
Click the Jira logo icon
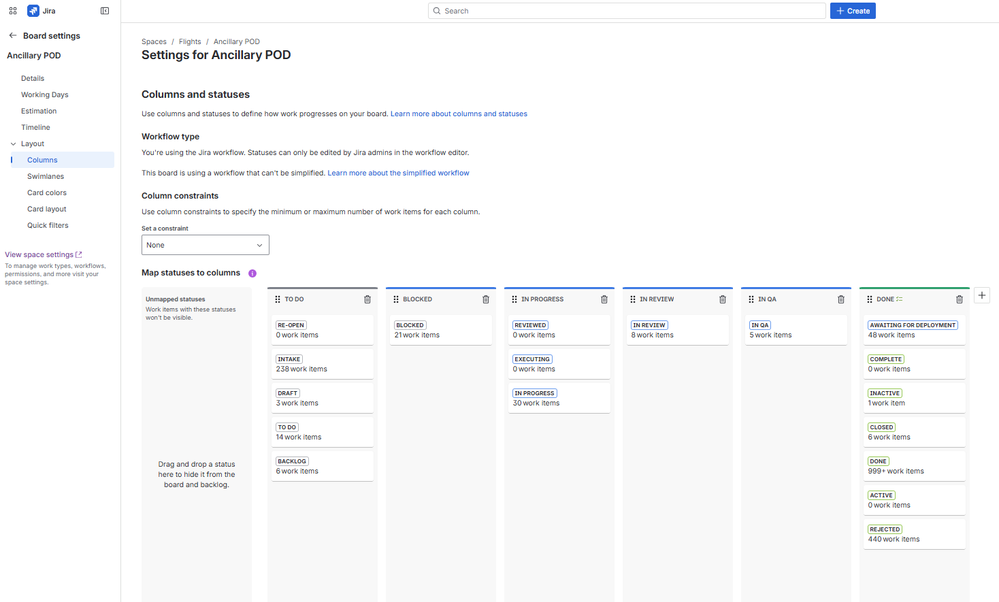pos(33,11)
